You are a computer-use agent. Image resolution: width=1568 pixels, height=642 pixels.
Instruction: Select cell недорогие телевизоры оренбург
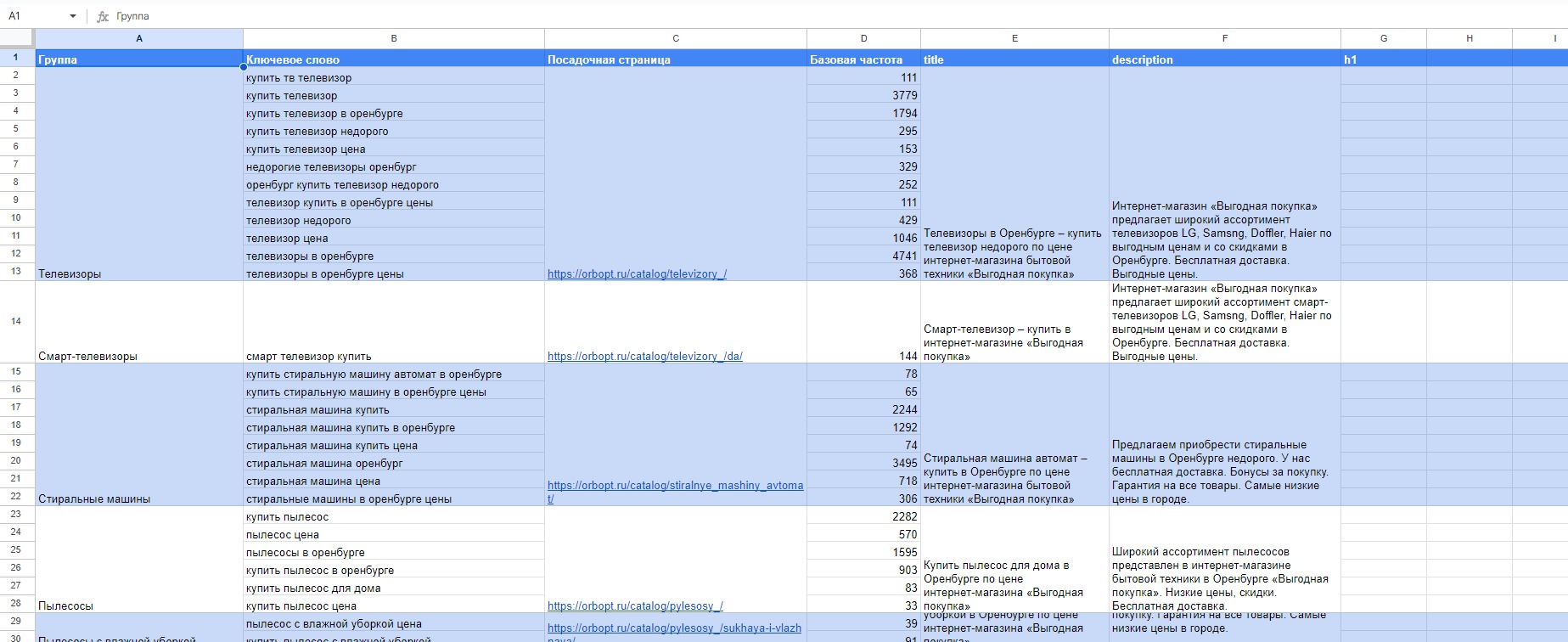point(394,166)
